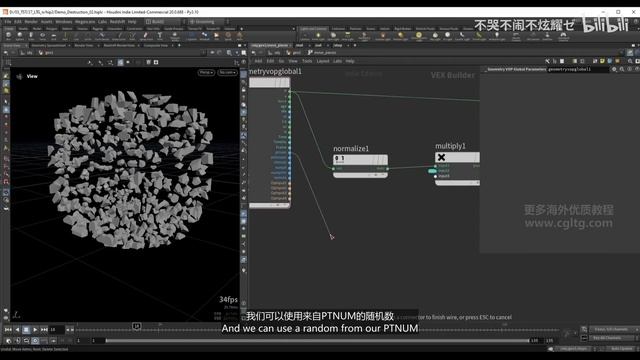The width and height of the screenshot is (640, 360).
Task: Click the current frame number field
Action: coord(57,329)
